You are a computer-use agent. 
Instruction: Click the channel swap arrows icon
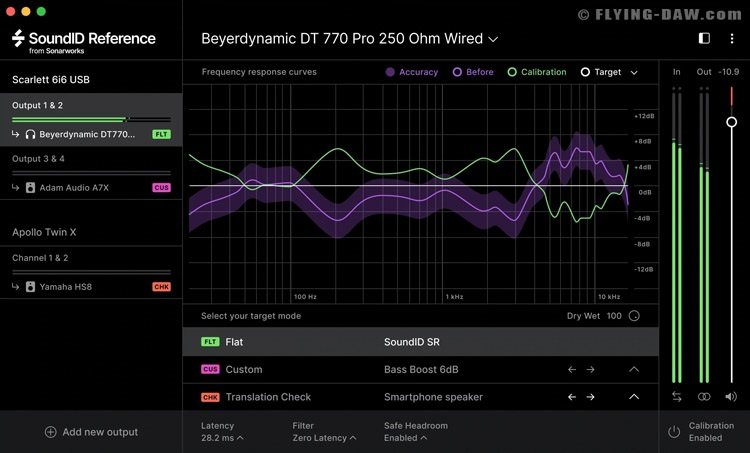click(677, 397)
